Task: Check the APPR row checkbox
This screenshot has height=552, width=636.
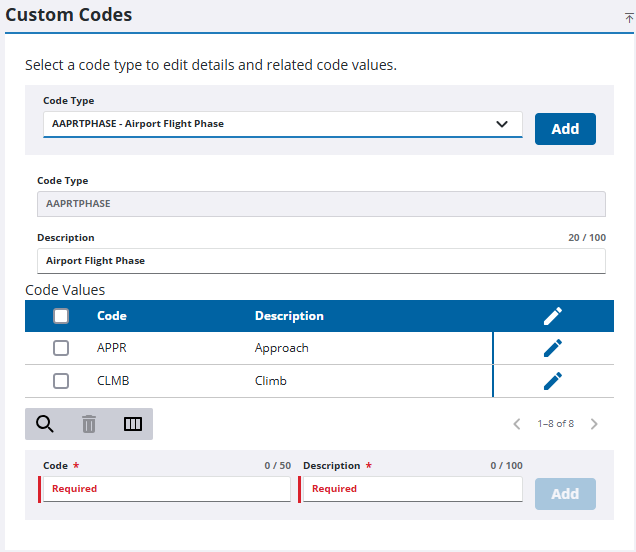Action: pos(61,348)
